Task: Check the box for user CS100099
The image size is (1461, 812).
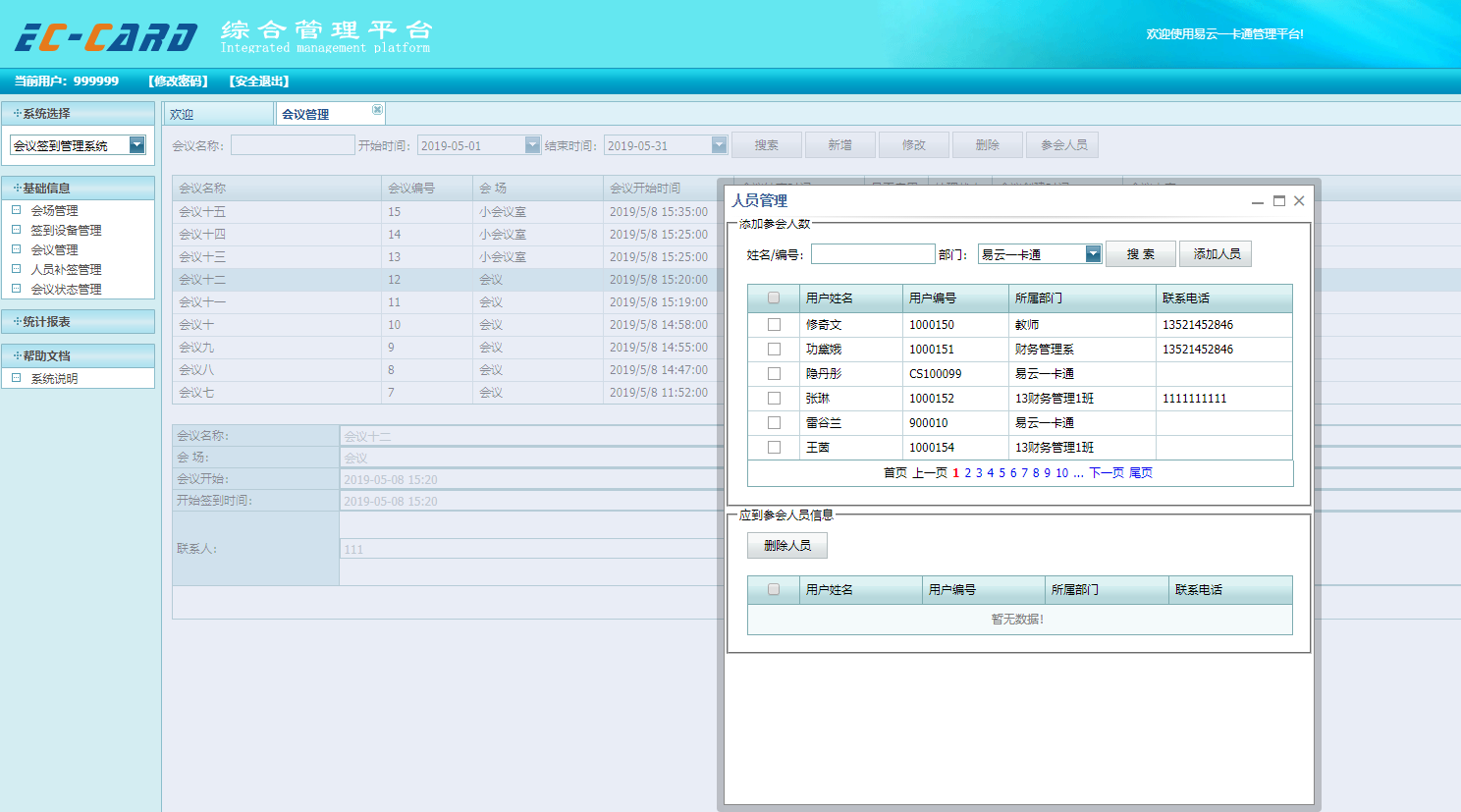Action: point(774,373)
